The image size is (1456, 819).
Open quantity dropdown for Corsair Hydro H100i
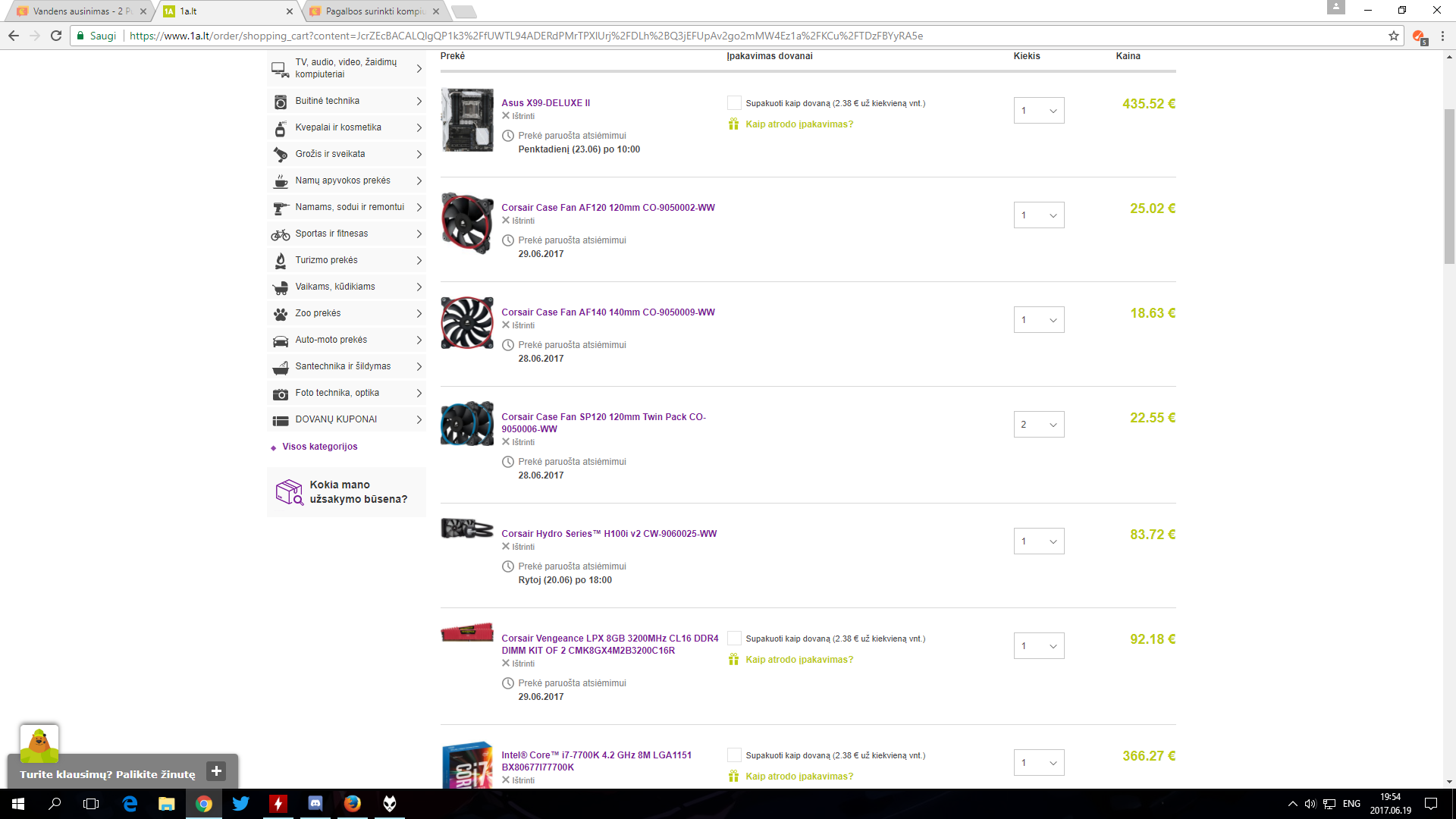[1039, 541]
